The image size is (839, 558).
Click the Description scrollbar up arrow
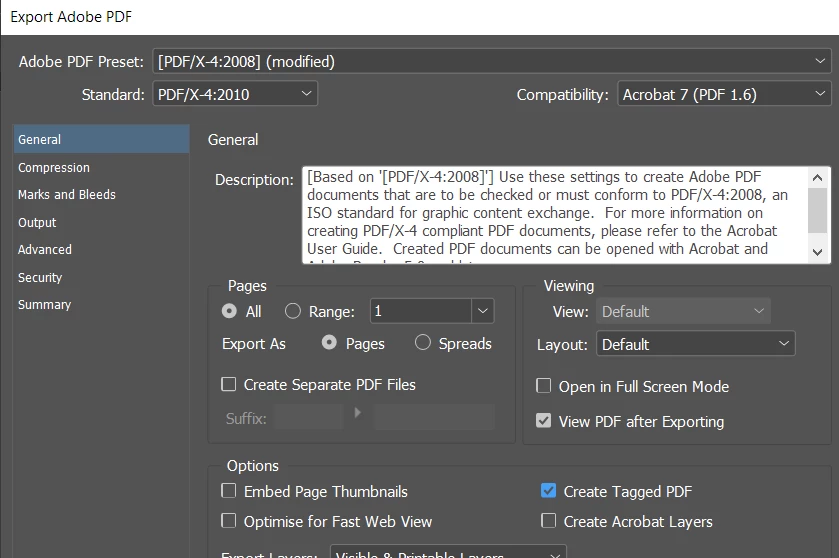pos(818,178)
